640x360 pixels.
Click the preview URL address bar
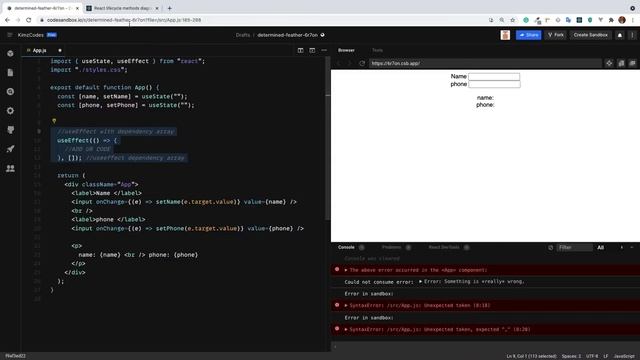click(x=485, y=63)
